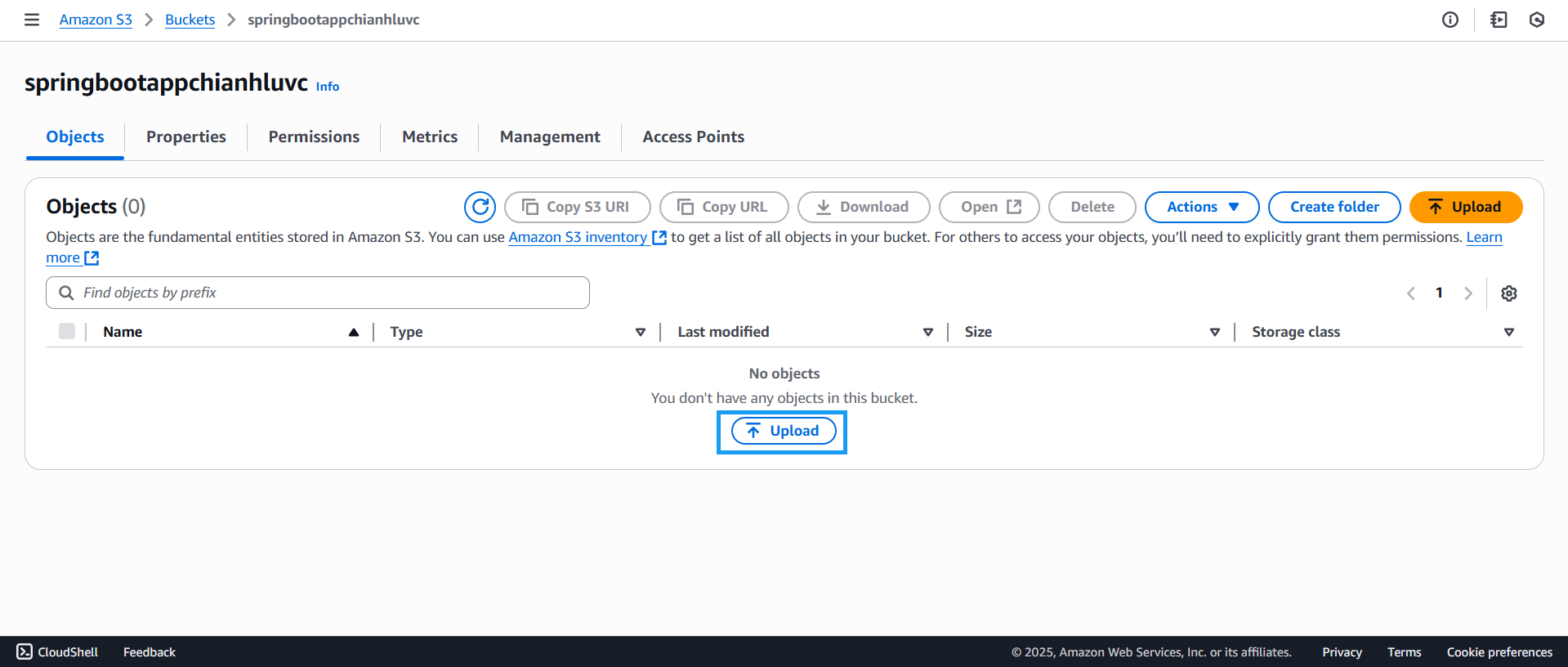Go to next page of objects
Screen dimensions: 1568x667
click(1468, 293)
